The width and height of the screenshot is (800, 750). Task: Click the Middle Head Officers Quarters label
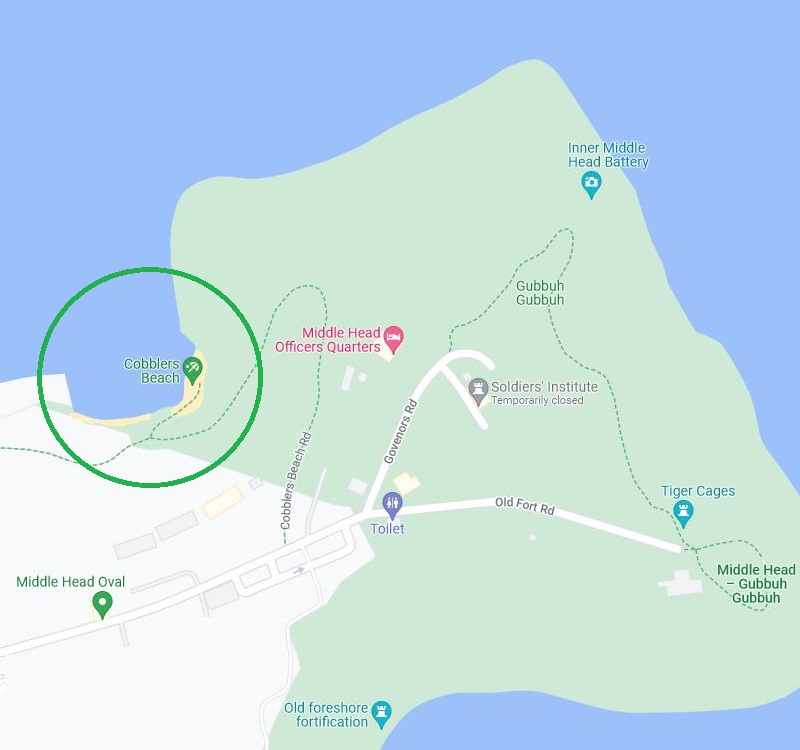pos(328,340)
